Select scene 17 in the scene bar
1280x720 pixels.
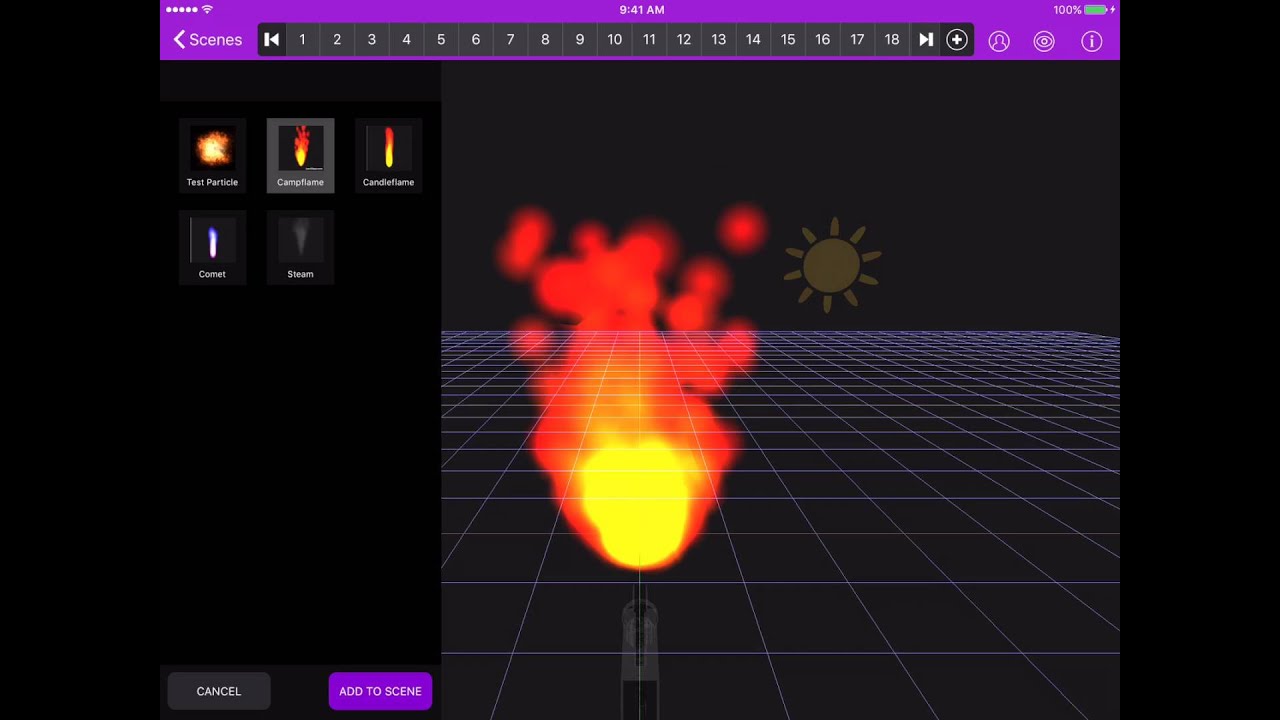pos(857,40)
